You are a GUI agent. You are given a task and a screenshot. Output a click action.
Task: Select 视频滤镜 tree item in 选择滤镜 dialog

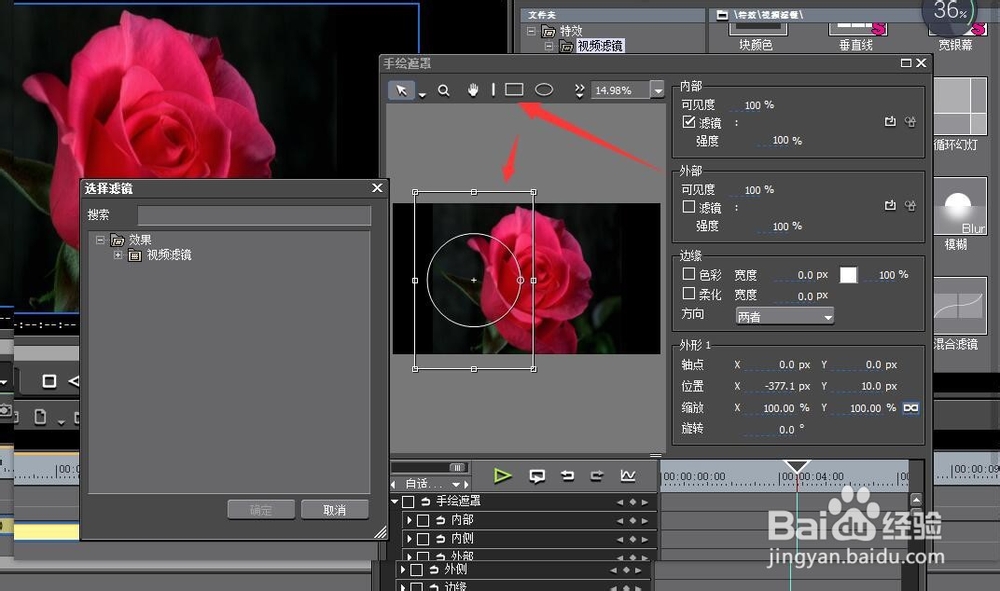(169, 255)
